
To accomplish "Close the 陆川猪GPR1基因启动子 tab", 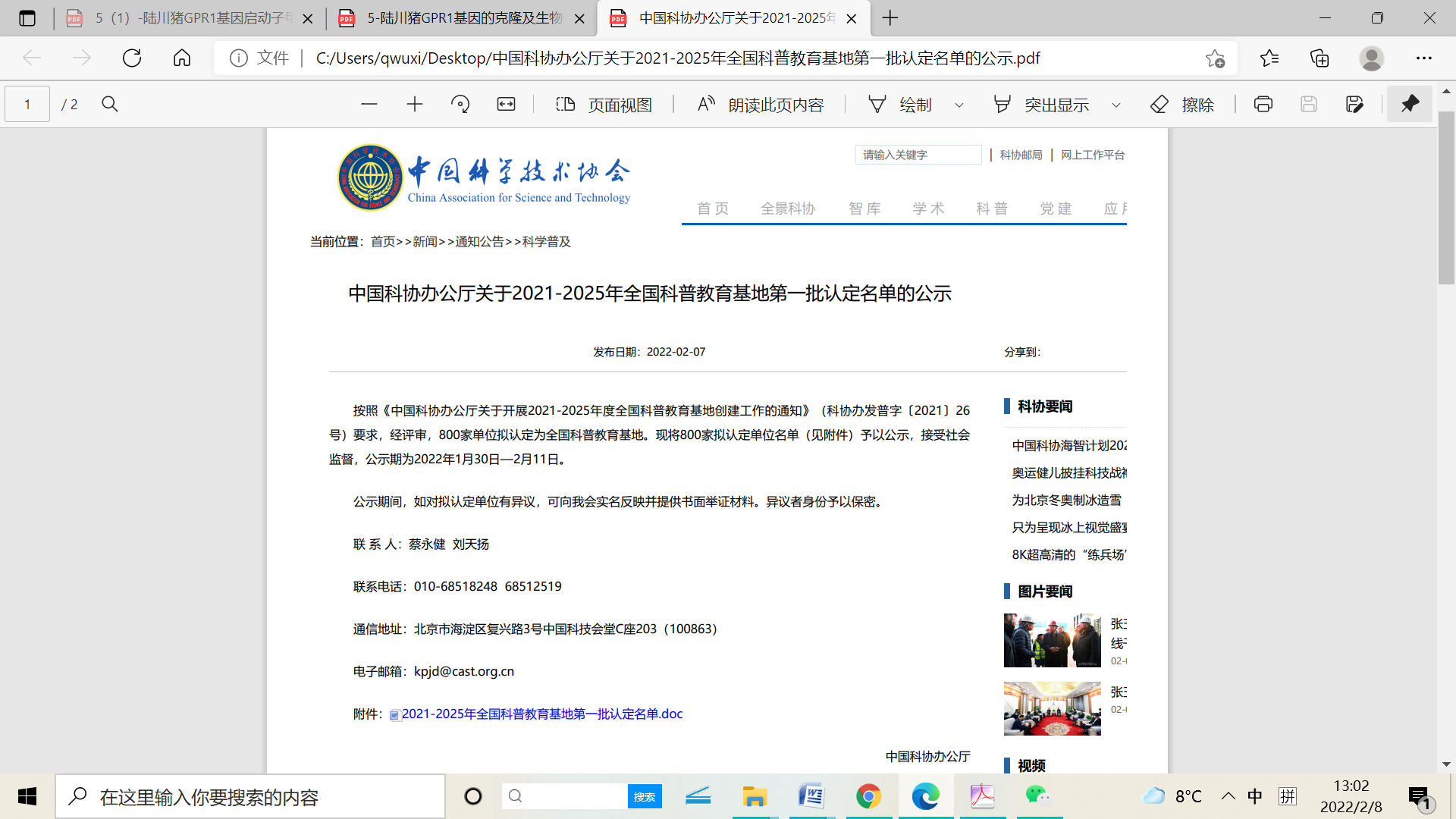I will 308,19.
